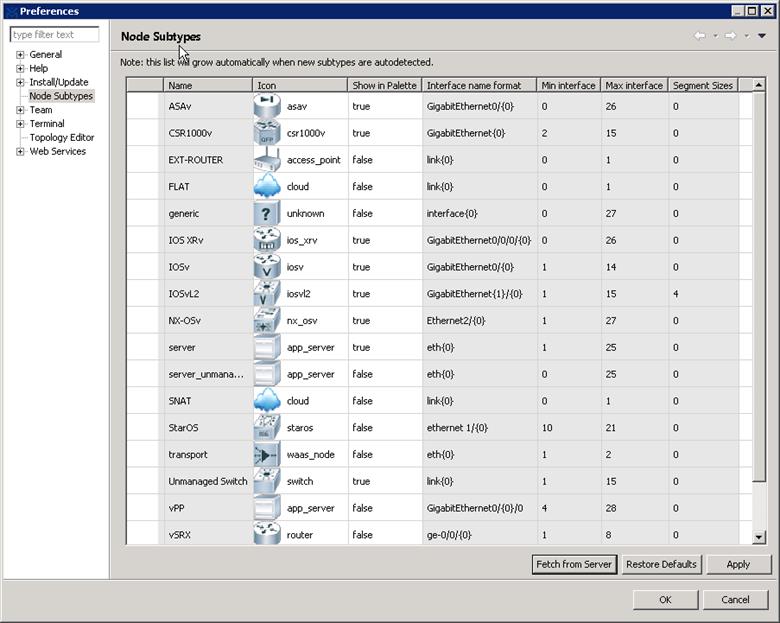The width and height of the screenshot is (780, 623).
Task: Click the app_server icon in vPP row
Action: [x=267, y=508]
